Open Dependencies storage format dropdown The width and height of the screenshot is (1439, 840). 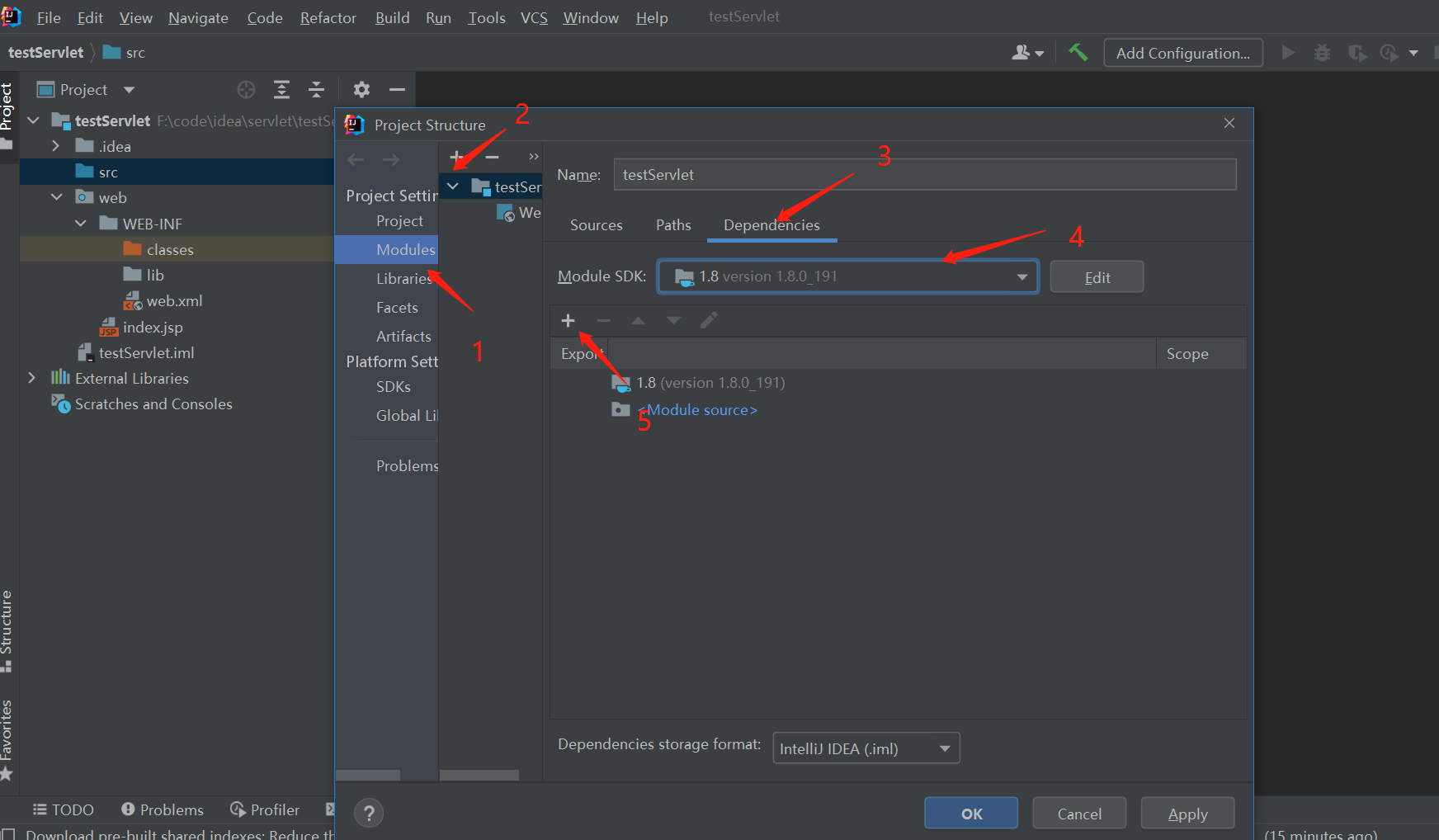pyautogui.click(x=866, y=748)
